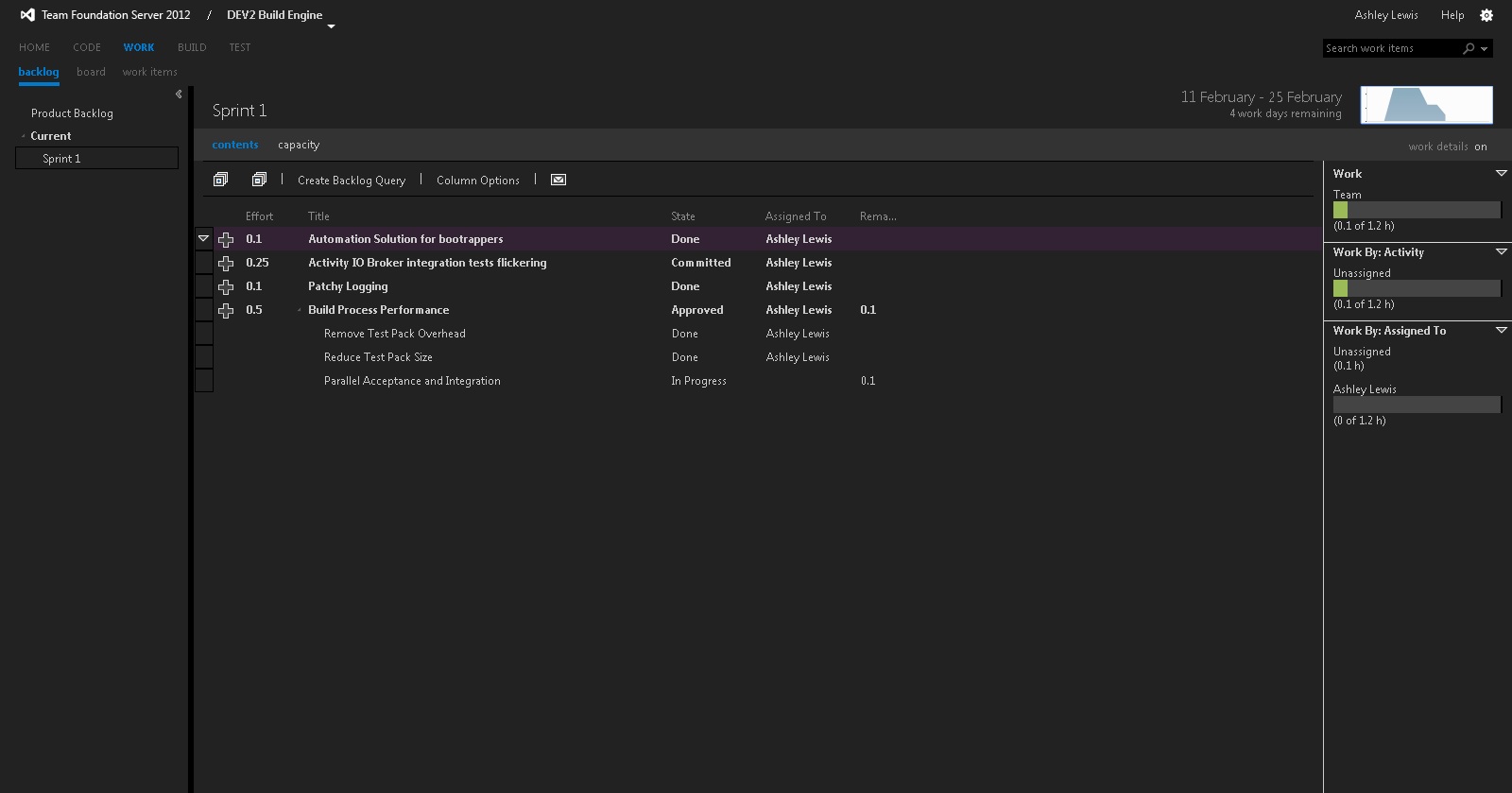This screenshot has height=793, width=1512.
Task: Click the In Progress state cell
Action: (698, 381)
